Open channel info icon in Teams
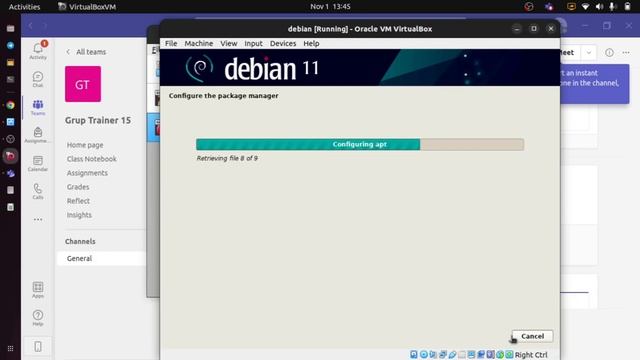 point(609,53)
